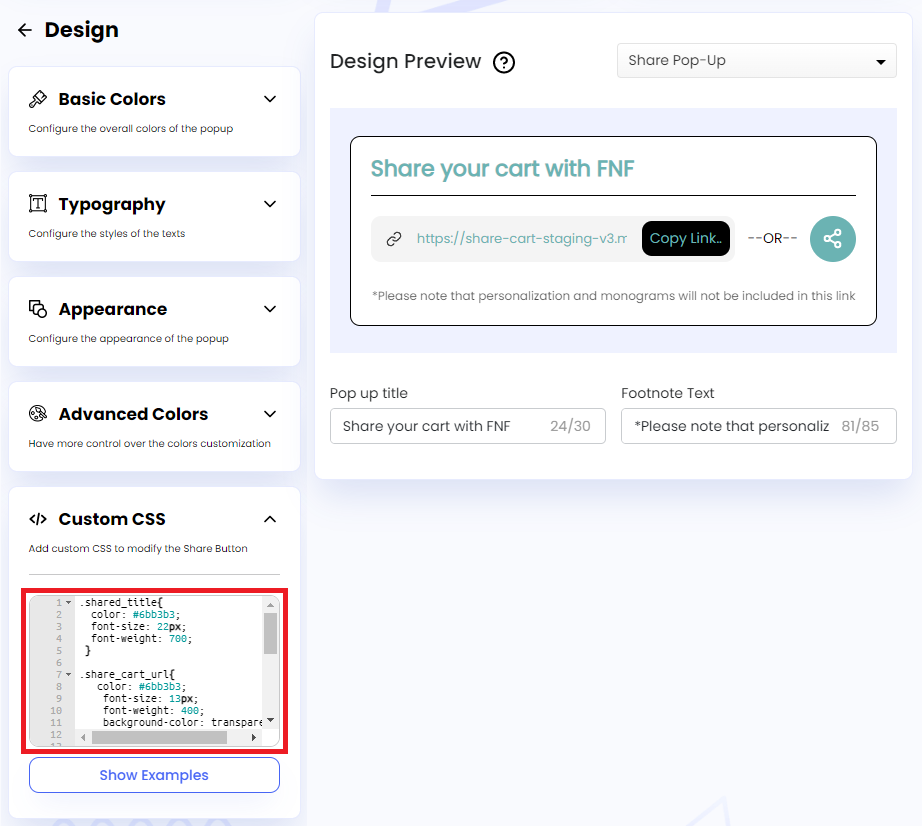922x826 pixels.
Task: Expand the Appearance section
Action: click(270, 310)
